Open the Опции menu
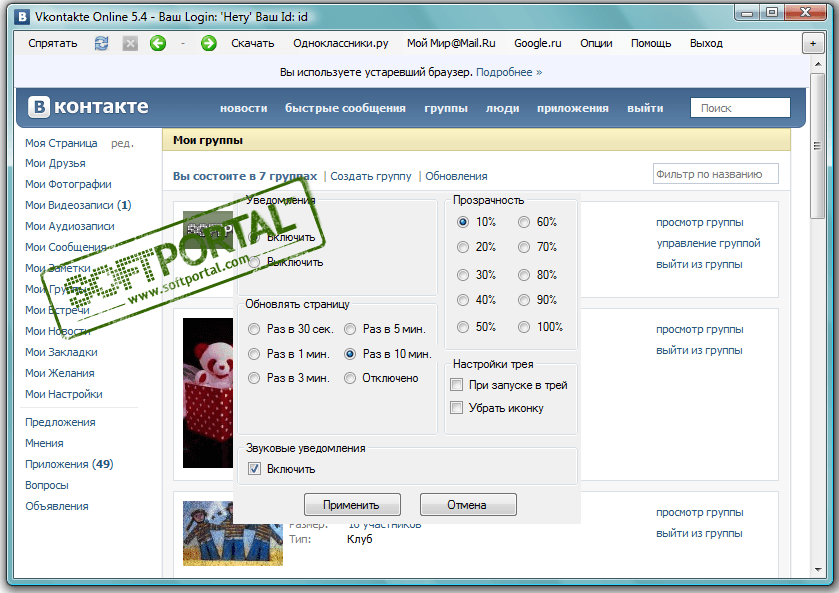The width and height of the screenshot is (839, 593). (x=596, y=43)
